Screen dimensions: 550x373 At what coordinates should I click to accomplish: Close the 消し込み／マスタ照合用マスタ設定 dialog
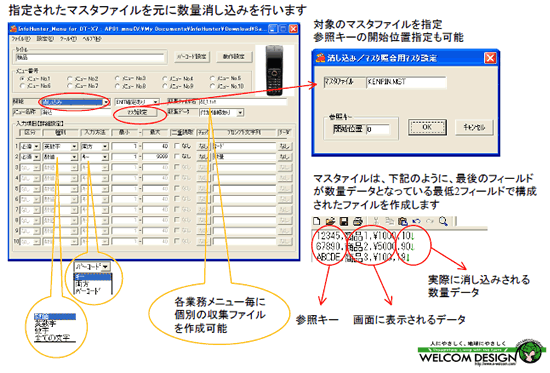[490, 58]
